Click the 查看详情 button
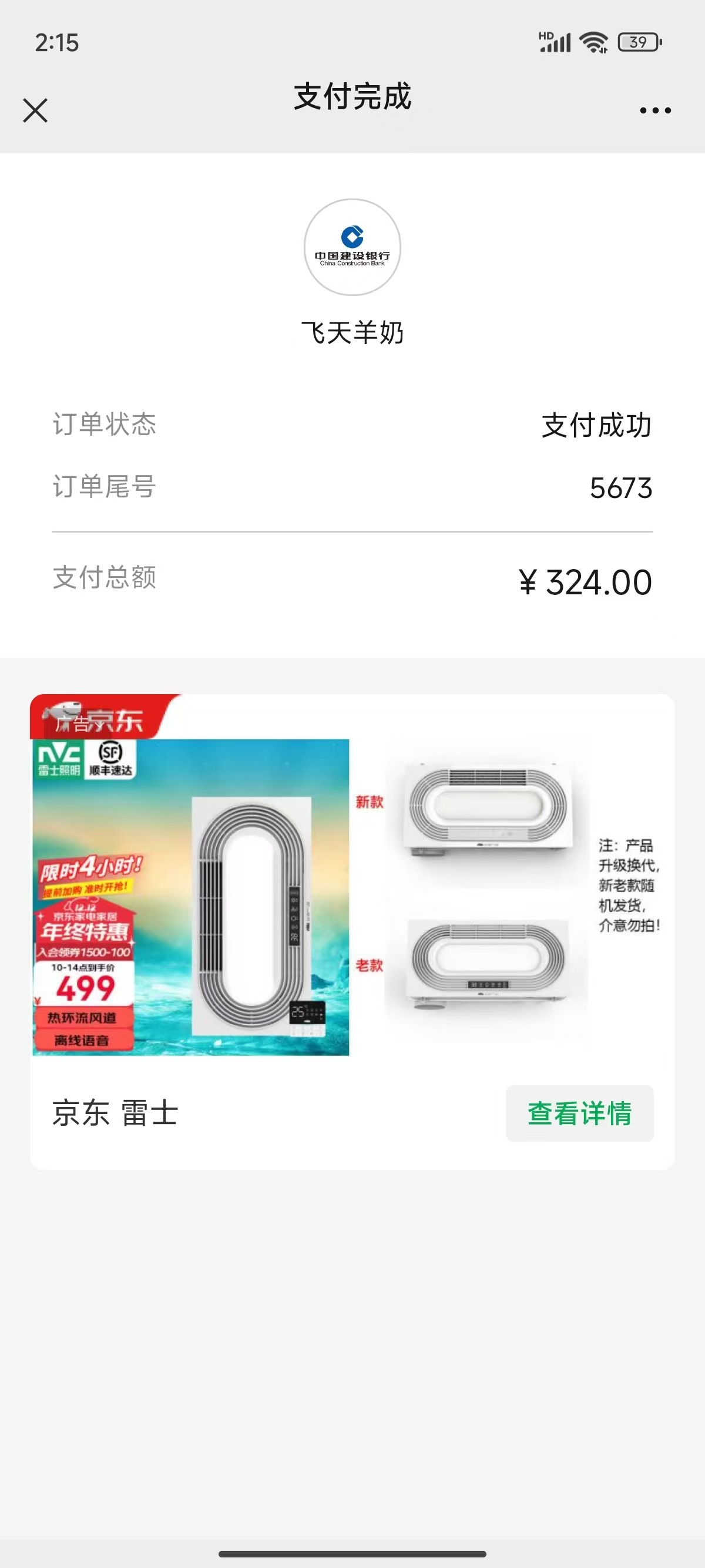Viewport: 705px width, 1568px height. 580,1113
